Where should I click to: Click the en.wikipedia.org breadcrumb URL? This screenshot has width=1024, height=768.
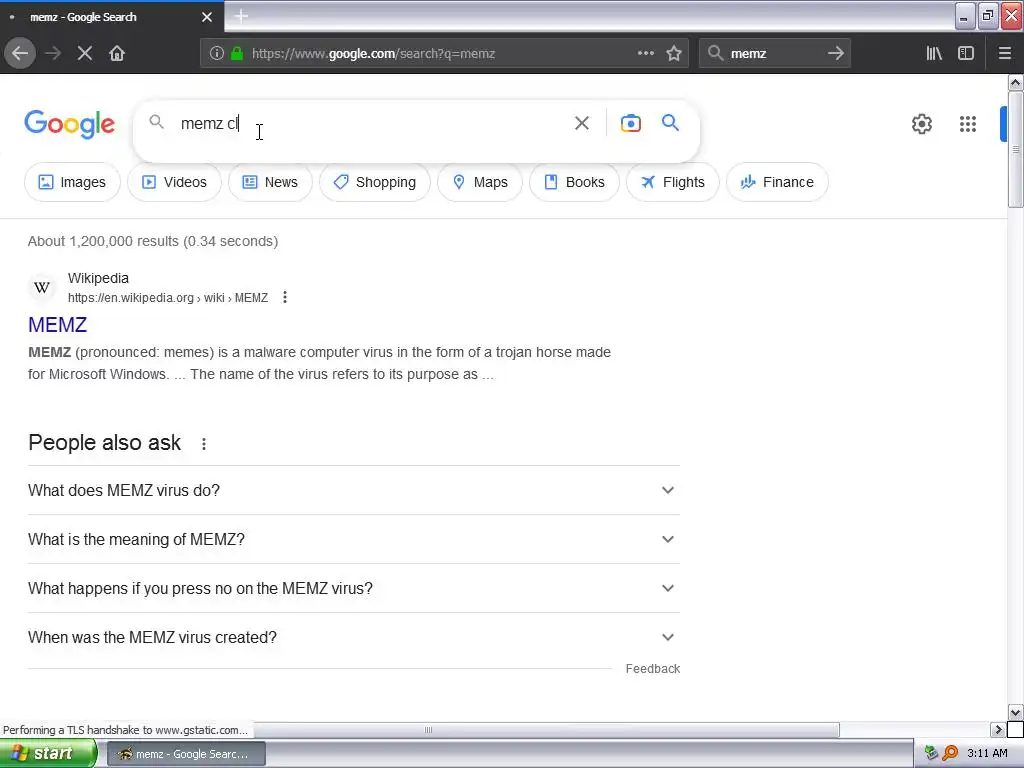tap(168, 298)
